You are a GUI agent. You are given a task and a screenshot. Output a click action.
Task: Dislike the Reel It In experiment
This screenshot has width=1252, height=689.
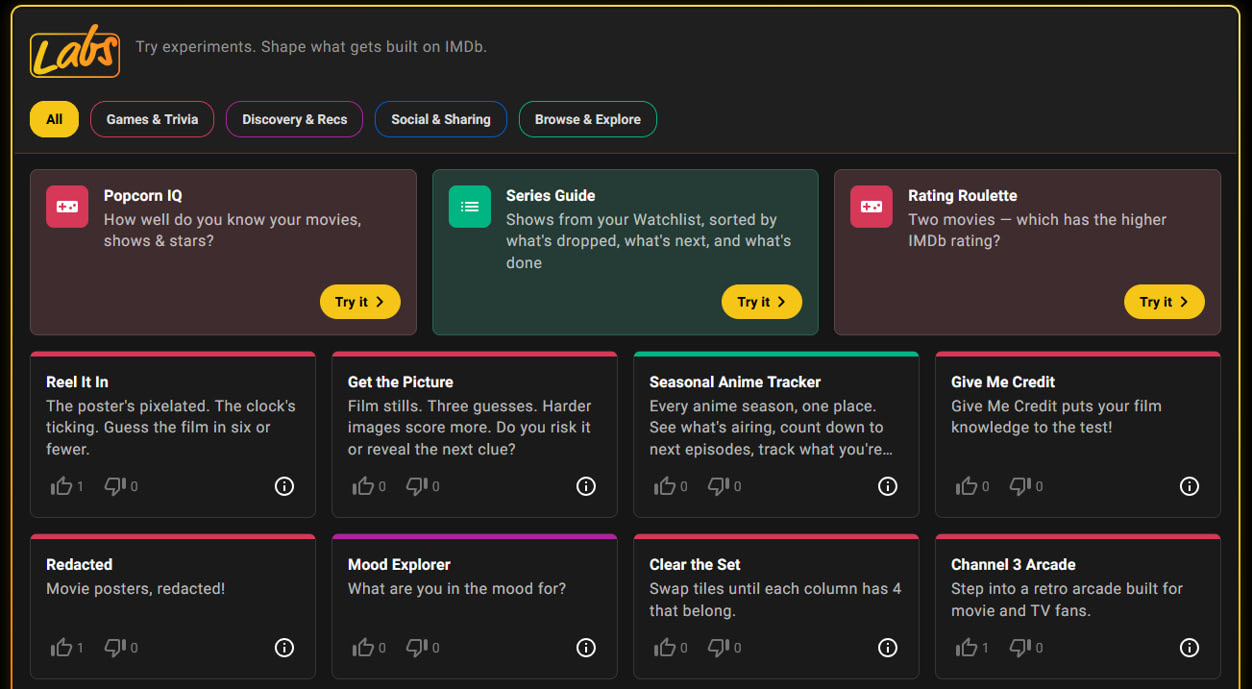tap(115, 486)
